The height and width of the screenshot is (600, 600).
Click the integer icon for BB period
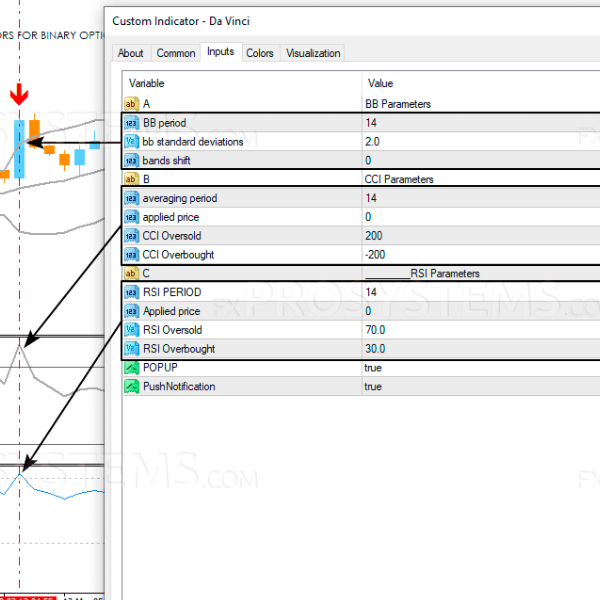coord(131,123)
